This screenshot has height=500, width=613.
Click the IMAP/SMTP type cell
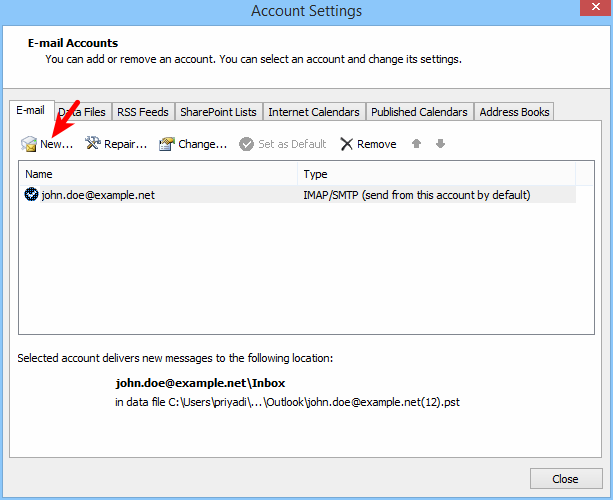tap(417, 195)
